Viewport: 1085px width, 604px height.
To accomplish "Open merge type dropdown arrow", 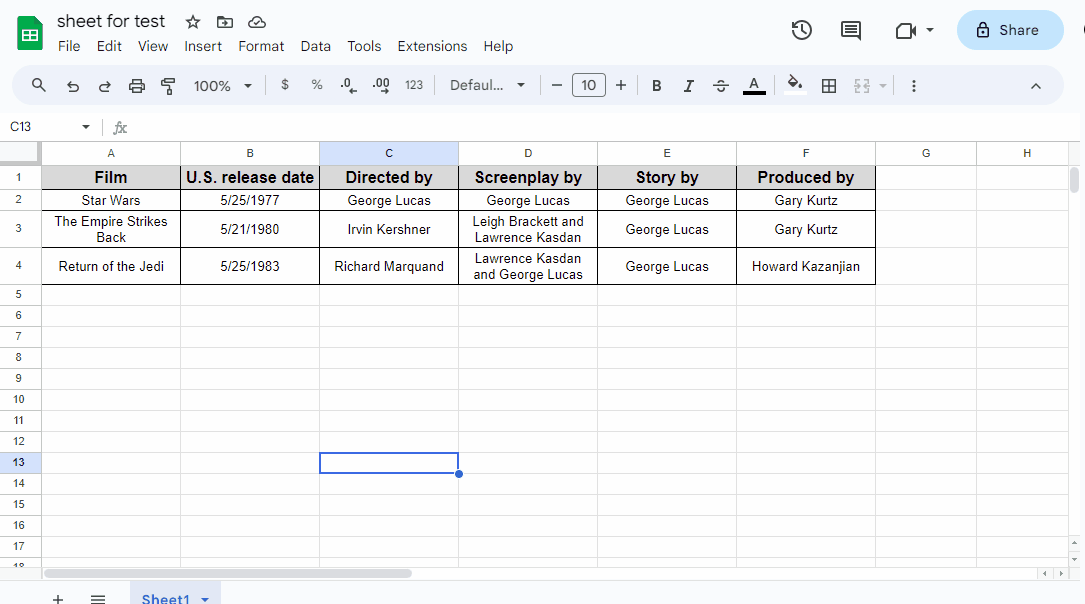I will (883, 86).
